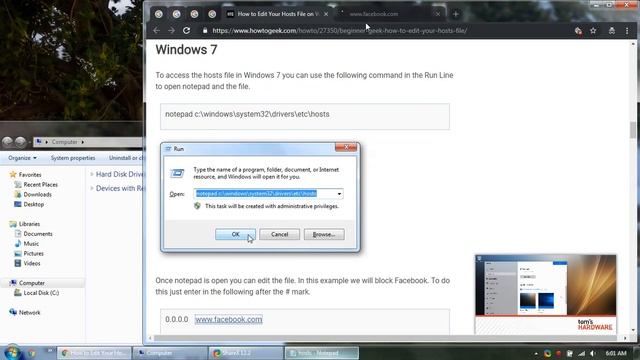This screenshot has width=640, height=360.
Task: Collapse the Devices with Removable Storage group
Action: 92,188
